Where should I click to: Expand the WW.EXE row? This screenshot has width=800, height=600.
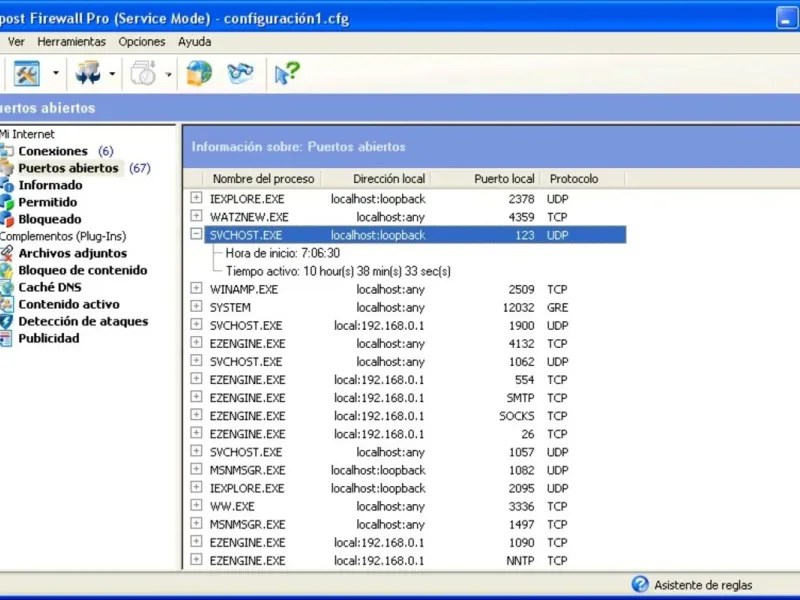(x=196, y=505)
